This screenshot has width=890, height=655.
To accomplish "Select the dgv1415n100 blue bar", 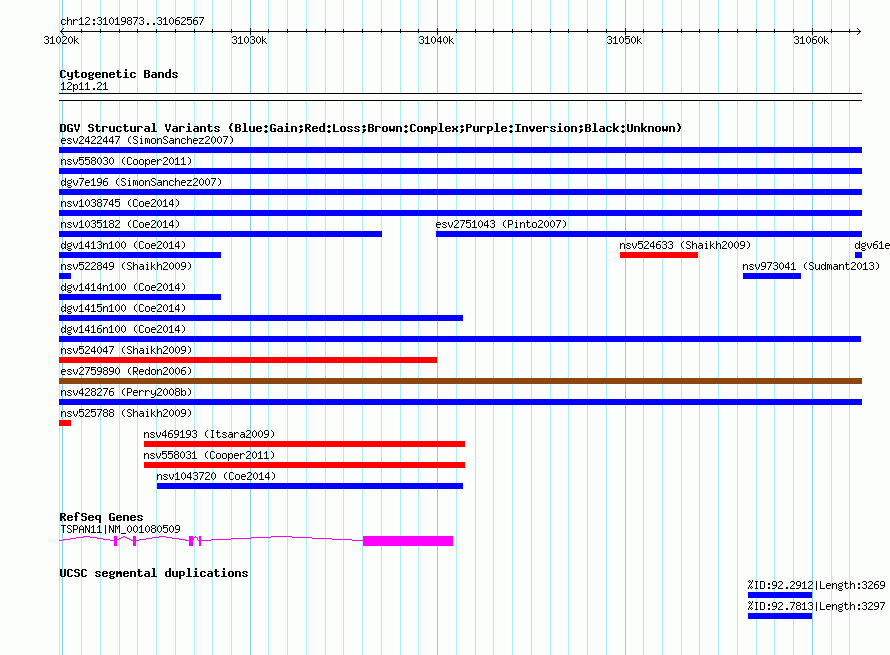I will [261, 318].
